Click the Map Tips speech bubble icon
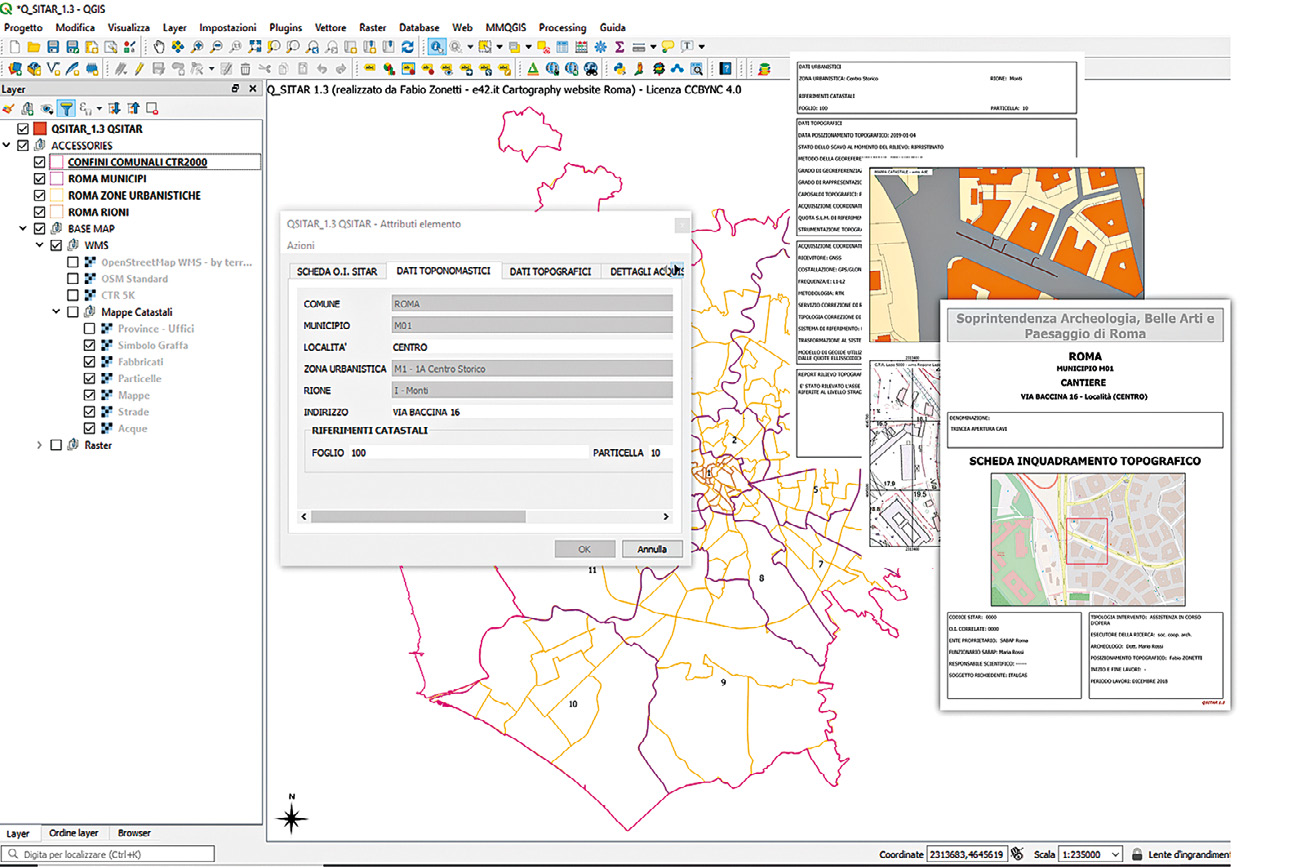 pyautogui.click(x=667, y=47)
